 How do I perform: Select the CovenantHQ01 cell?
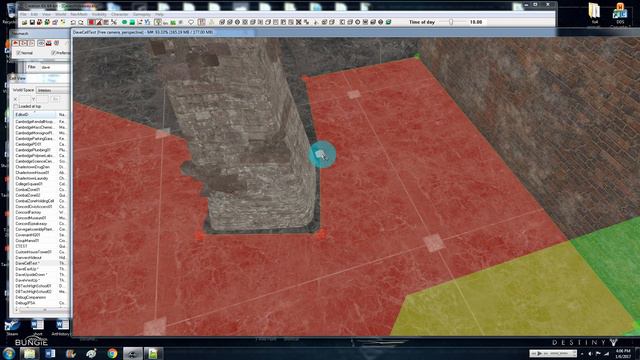click(x=28, y=236)
